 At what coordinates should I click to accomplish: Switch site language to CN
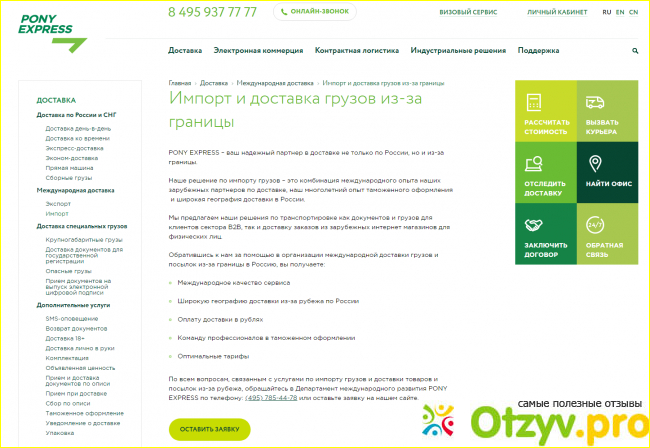634,13
